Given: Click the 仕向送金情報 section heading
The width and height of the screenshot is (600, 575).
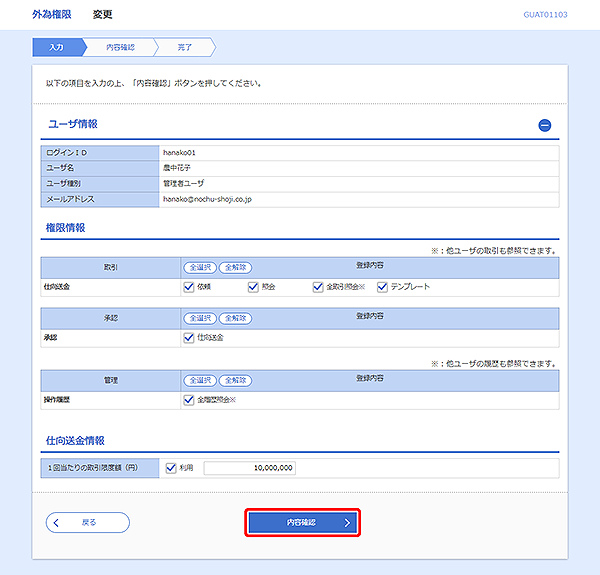Looking at the screenshot, I should (75, 441).
